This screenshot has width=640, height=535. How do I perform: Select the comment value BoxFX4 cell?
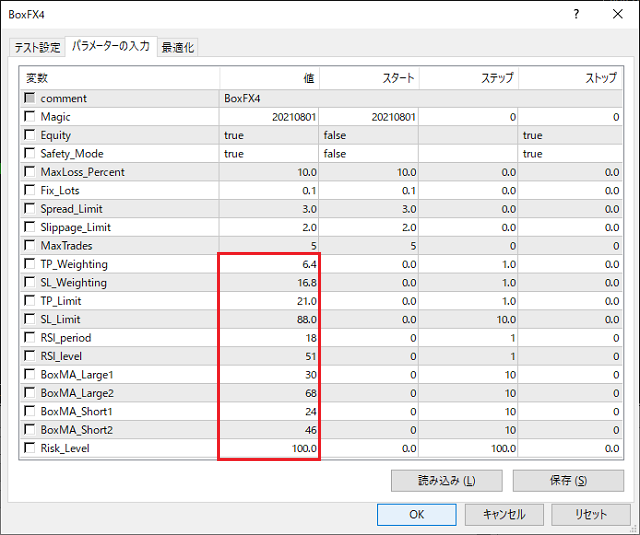click(x=420, y=98)
